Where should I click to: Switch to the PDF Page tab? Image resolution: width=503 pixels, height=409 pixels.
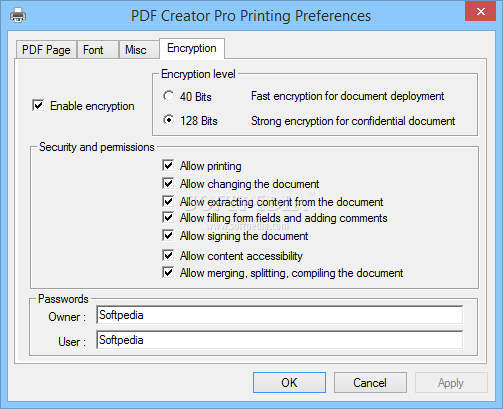[46, 50]
